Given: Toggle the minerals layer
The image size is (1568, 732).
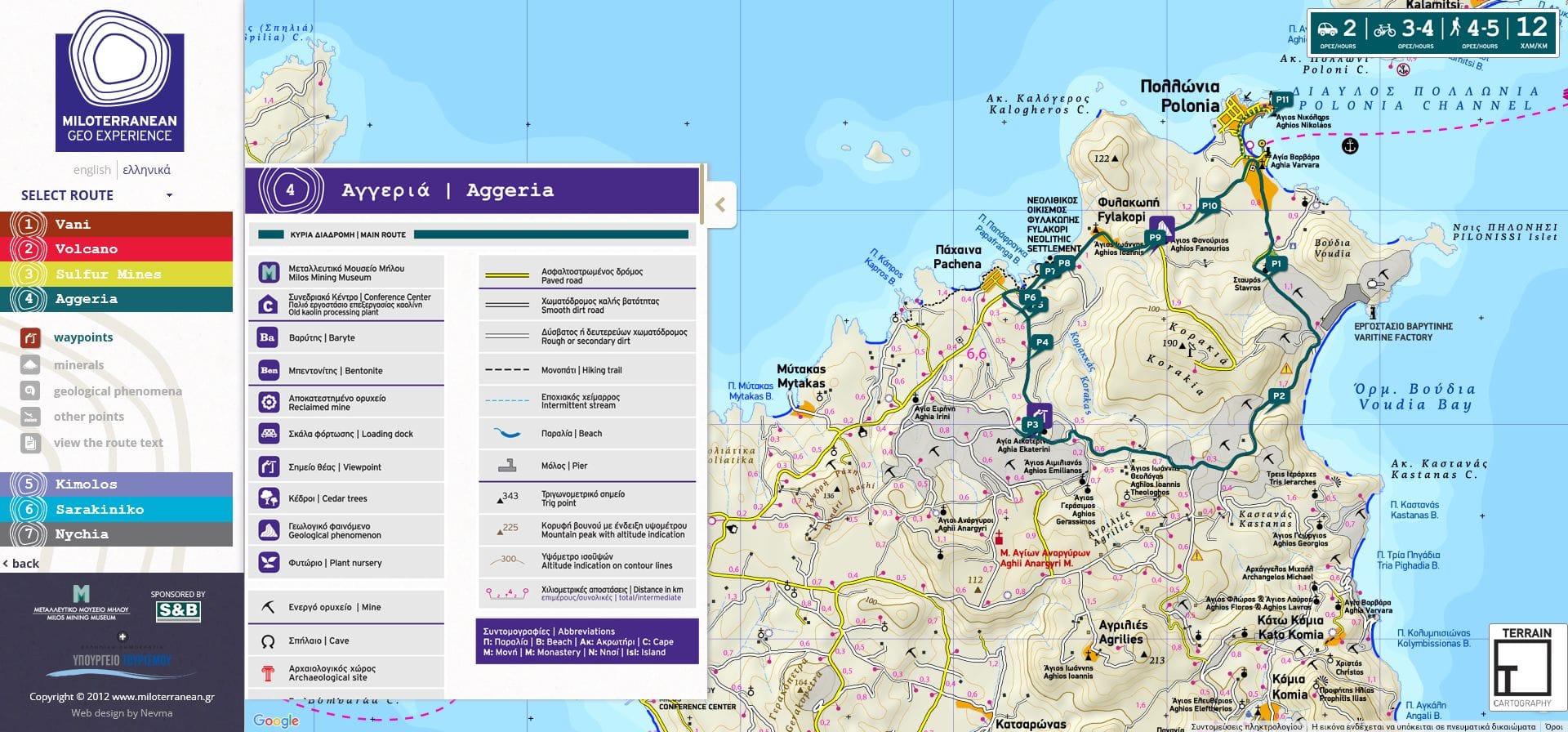Looking at the screenshot, I should click(78, 365).
